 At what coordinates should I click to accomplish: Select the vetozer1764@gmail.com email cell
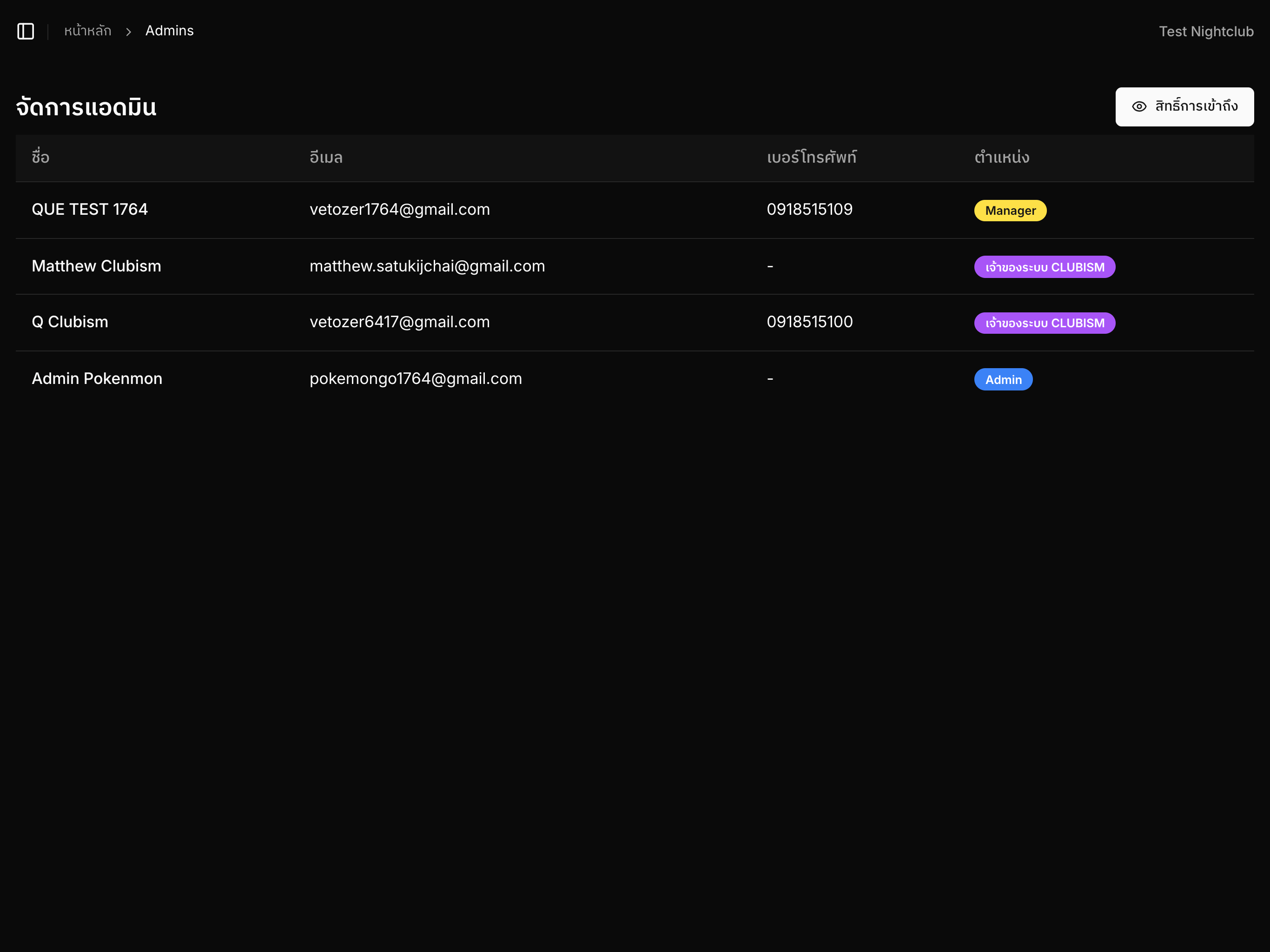[x=400, y=210]
